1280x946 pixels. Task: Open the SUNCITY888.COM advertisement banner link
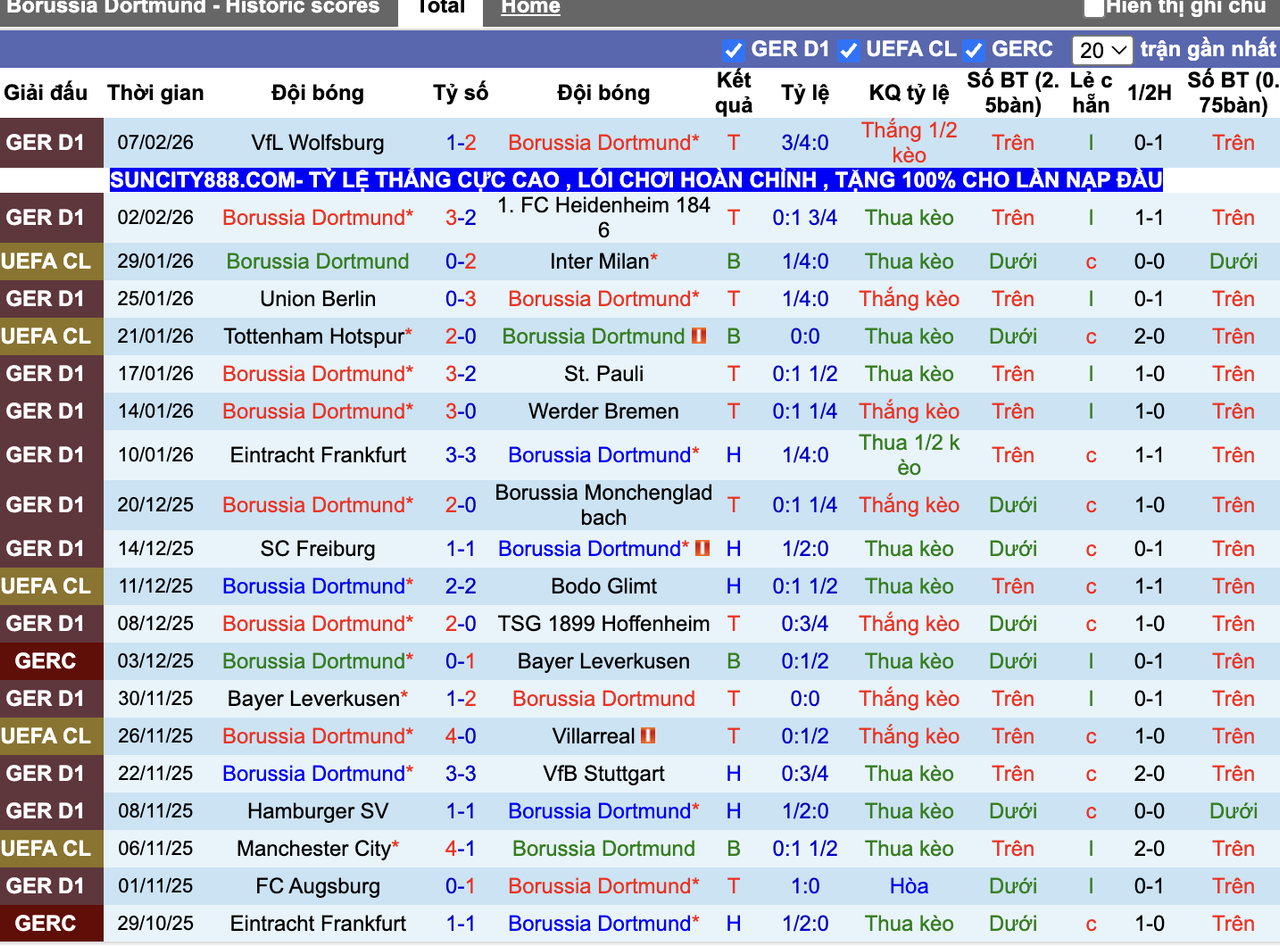click(x=636, y=180)
